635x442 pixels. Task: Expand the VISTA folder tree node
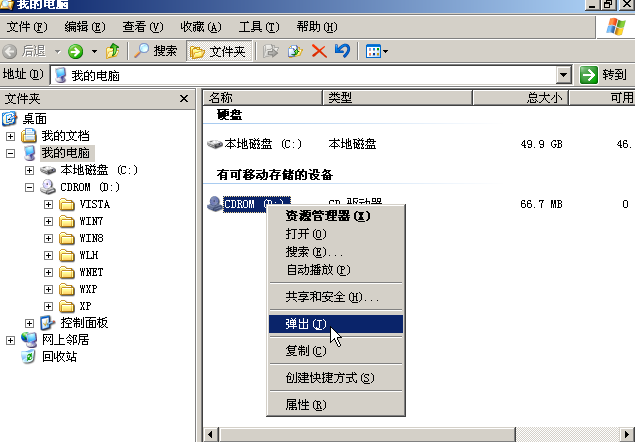pos(48,204)
